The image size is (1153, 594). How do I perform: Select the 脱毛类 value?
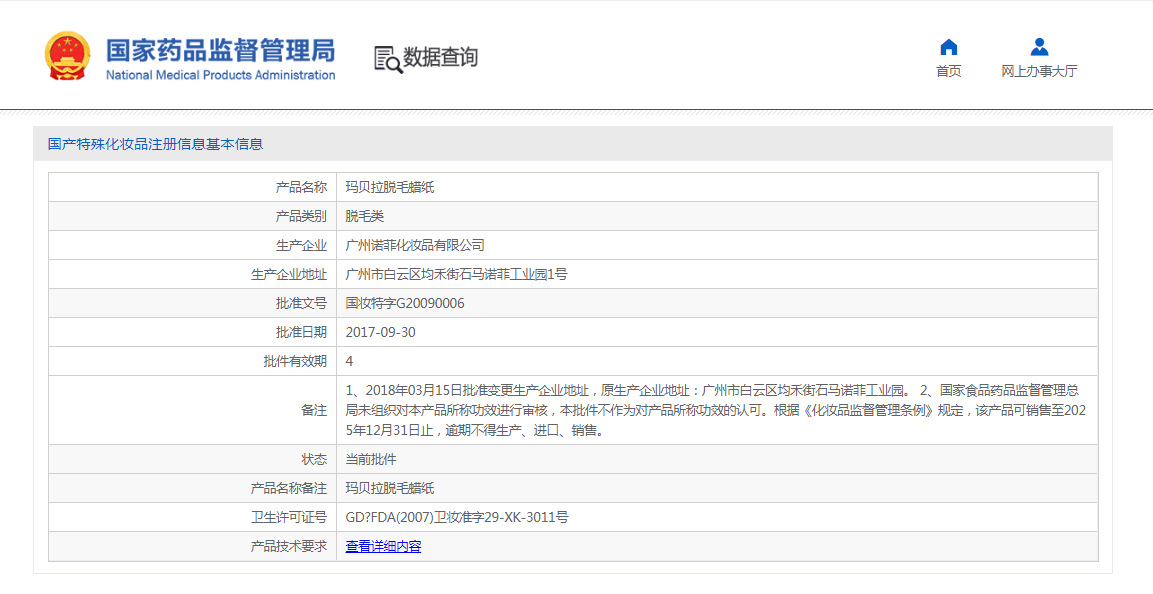point(365,216)
